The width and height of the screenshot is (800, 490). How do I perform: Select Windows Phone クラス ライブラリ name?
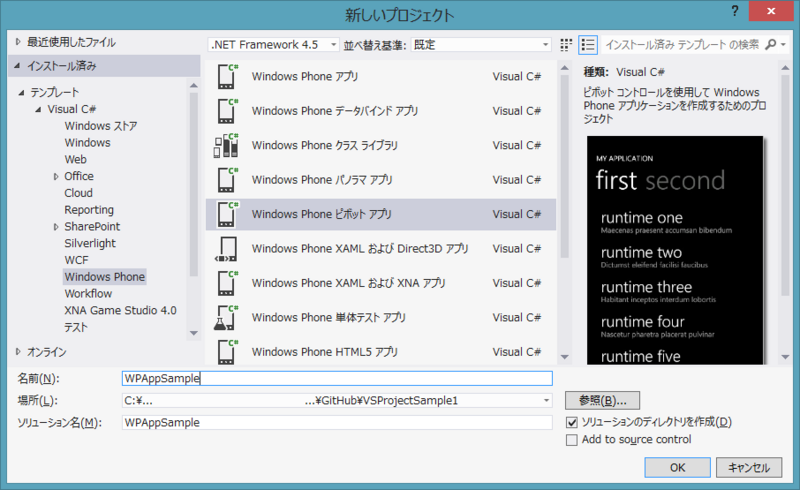pyautogui.click(x=324, y=145)
